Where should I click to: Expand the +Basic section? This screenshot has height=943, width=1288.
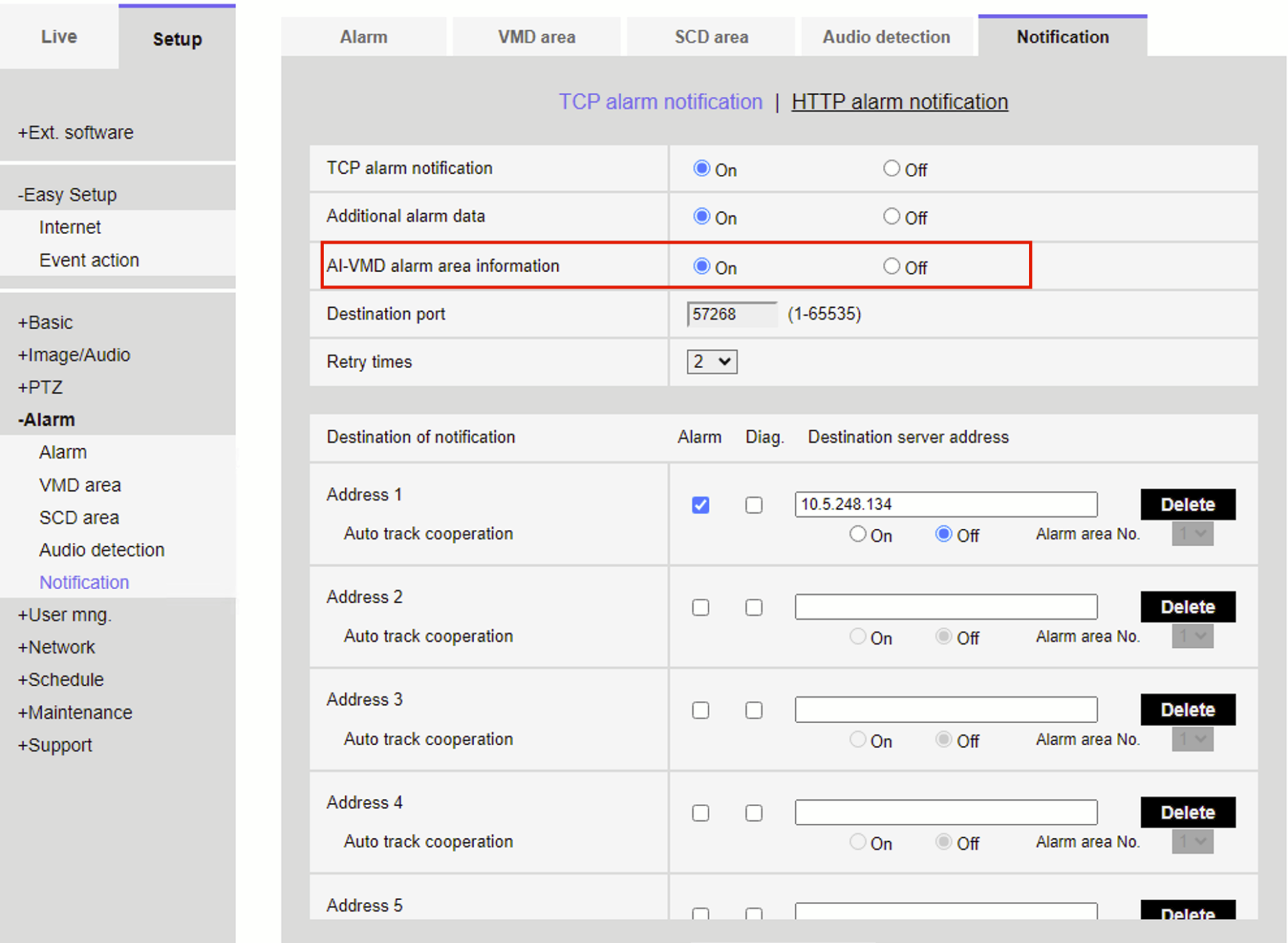click(x=44, y=322)
